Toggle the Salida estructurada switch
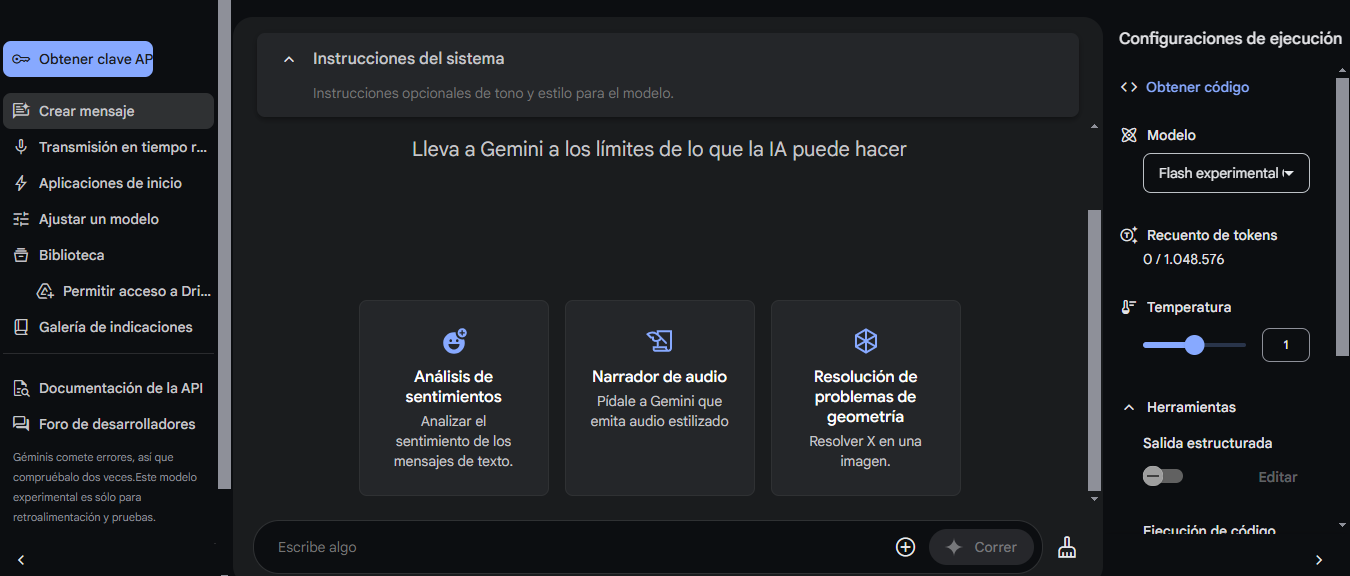 (x=1163, y=476)
